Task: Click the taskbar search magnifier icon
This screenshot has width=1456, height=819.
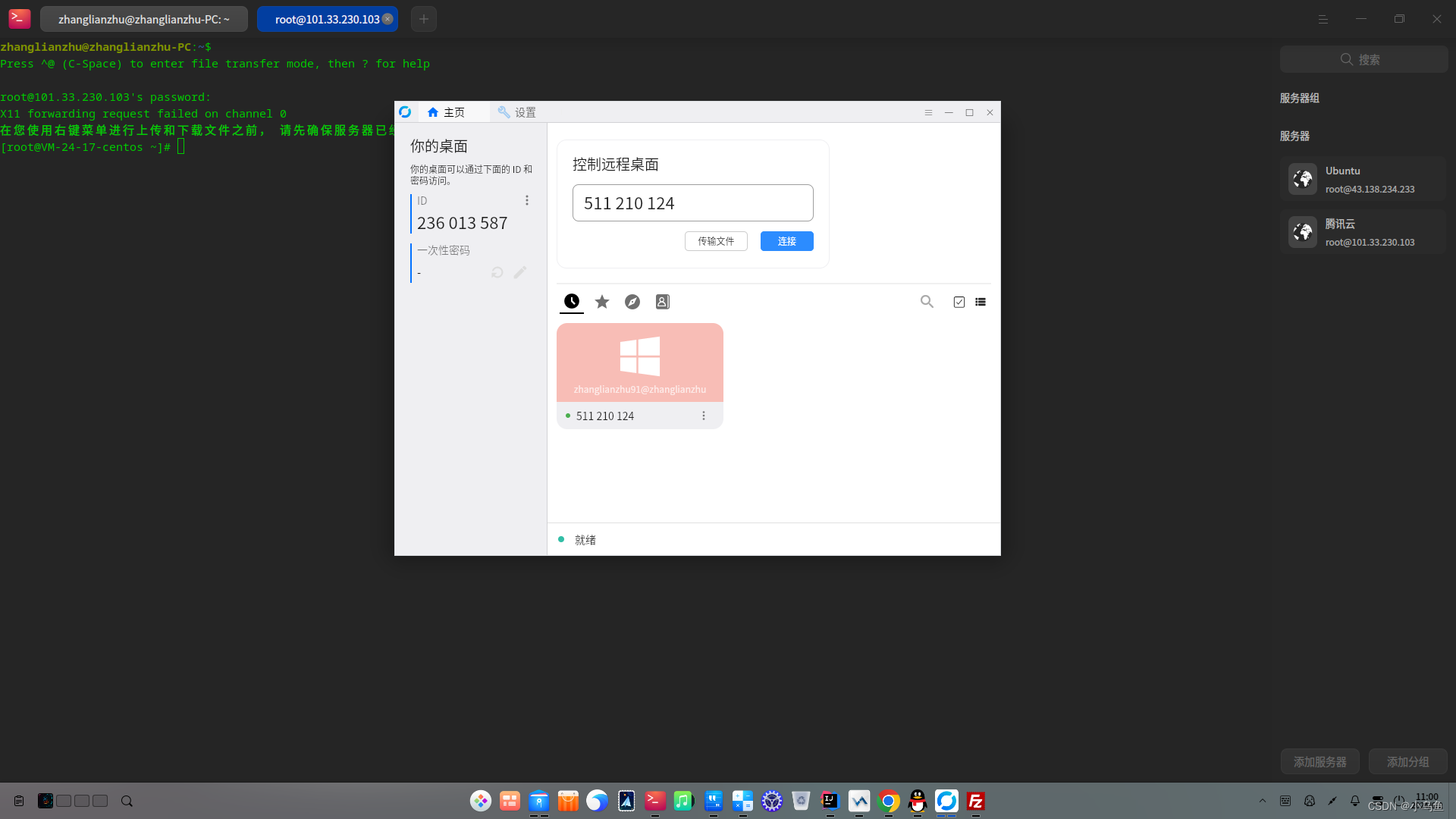Action: [x=127, y=801]
